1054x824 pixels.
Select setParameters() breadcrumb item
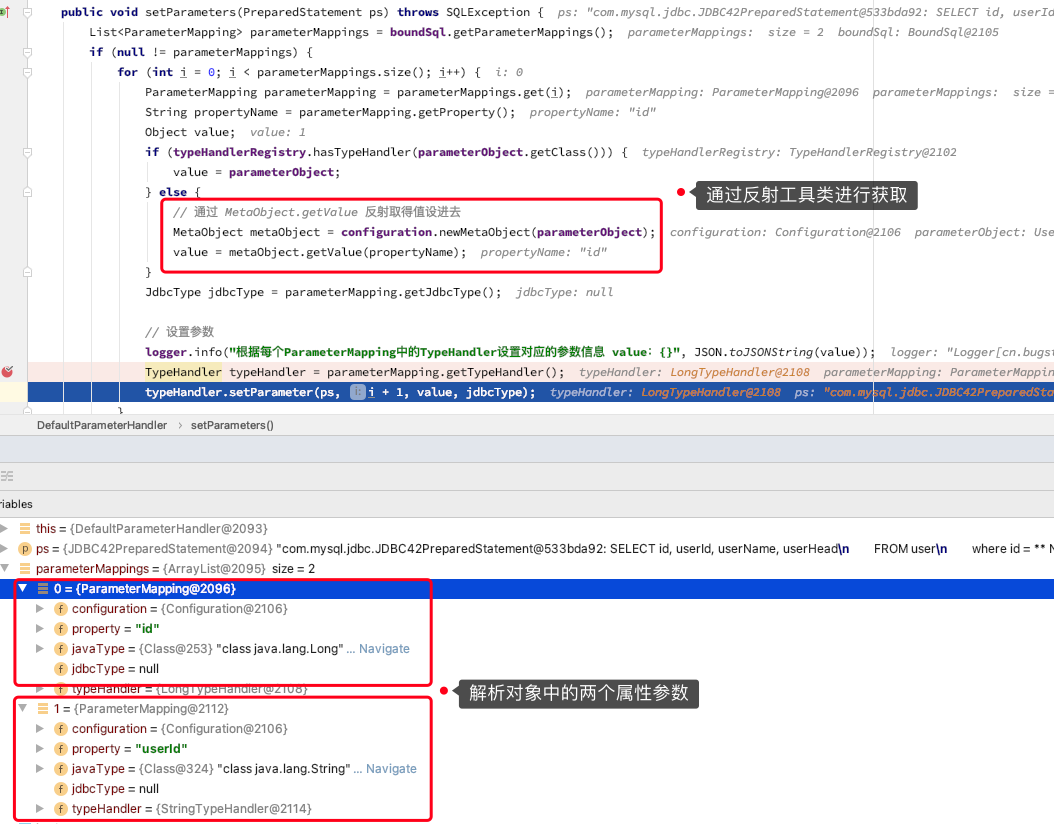[x=232, y=425]
